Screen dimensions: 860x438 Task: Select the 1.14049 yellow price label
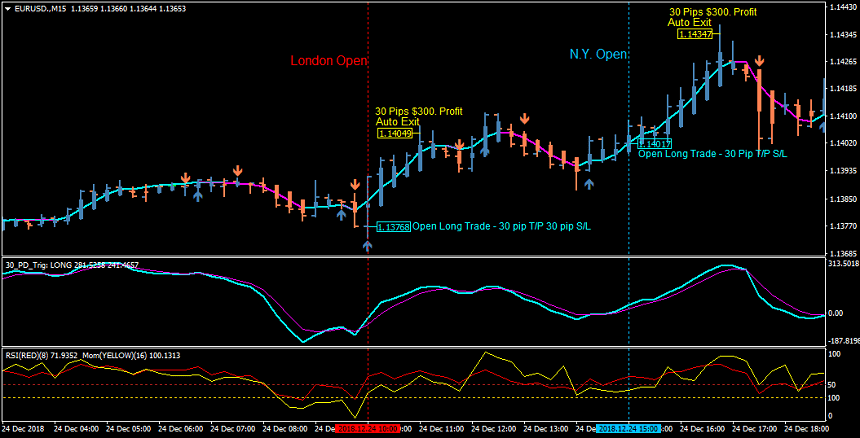coord(395,133)
